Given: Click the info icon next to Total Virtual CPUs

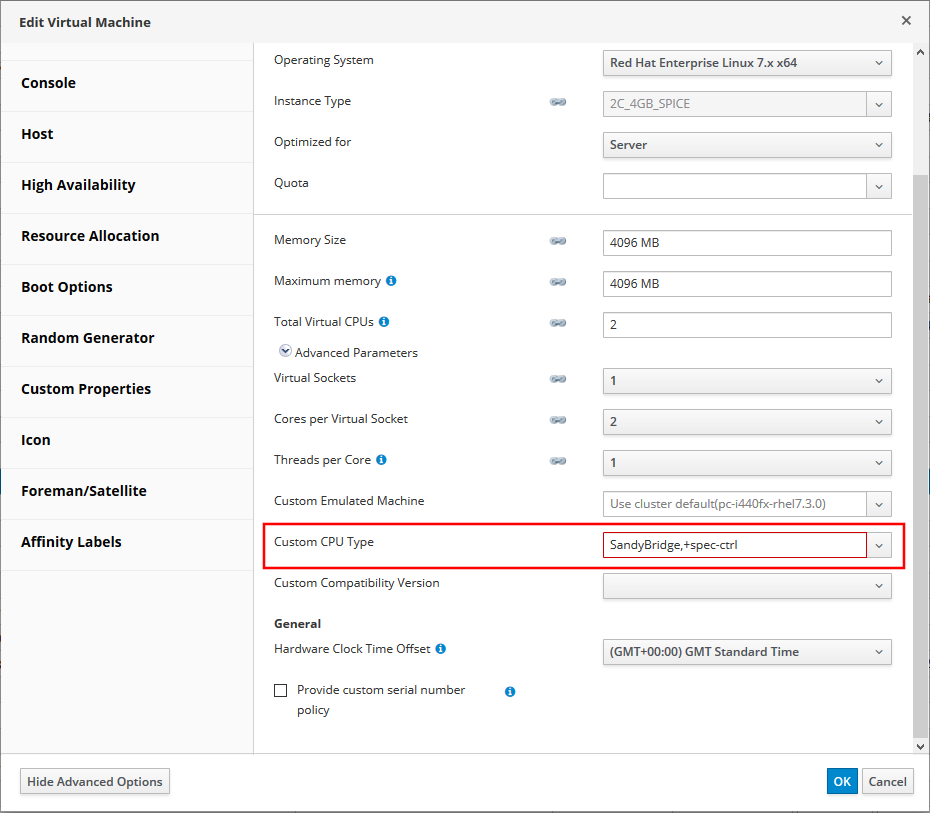Looking at the screenshot, I should (x=384, y=322).
